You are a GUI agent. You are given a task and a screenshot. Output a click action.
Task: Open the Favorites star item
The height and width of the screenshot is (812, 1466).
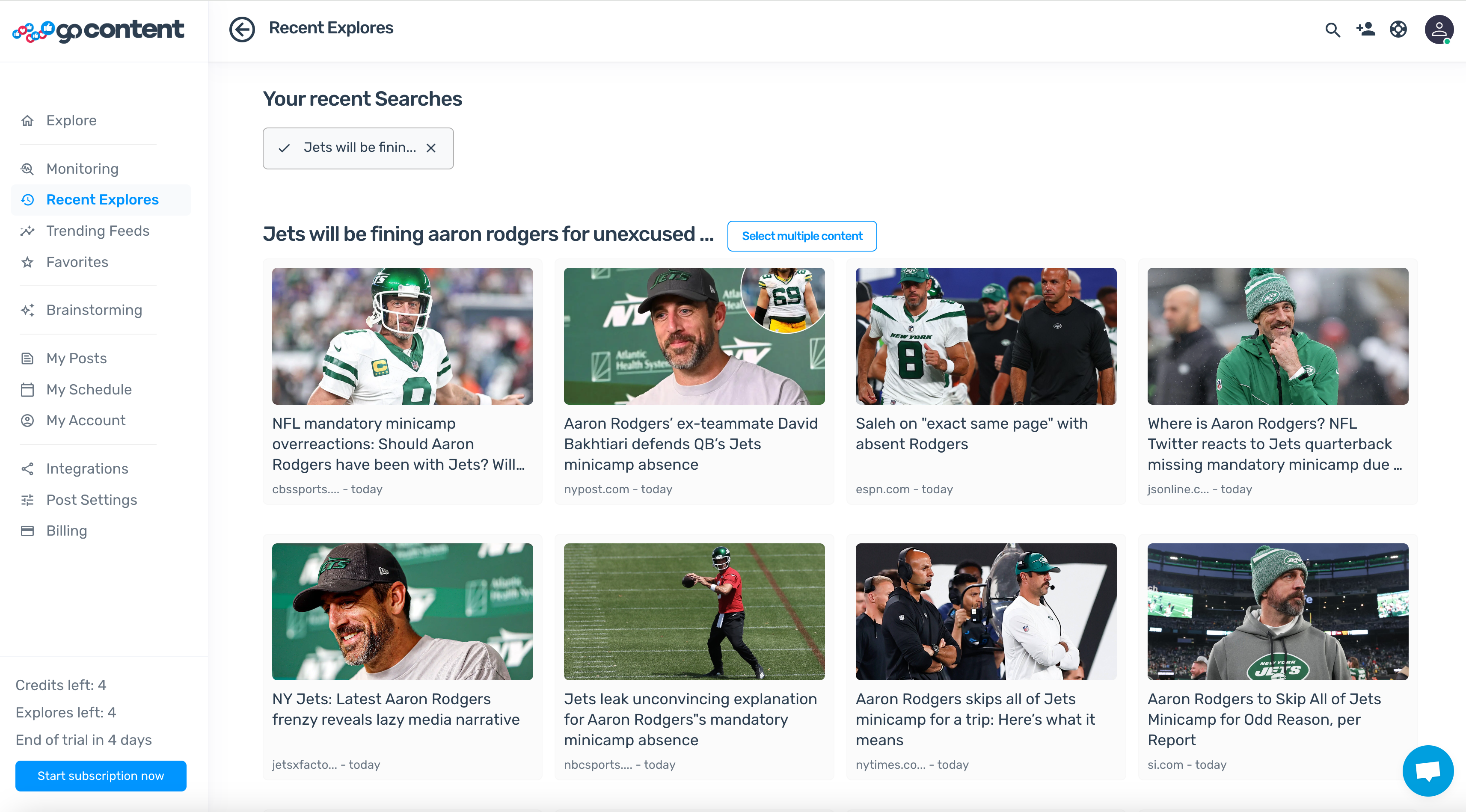(x=77, y=262)
